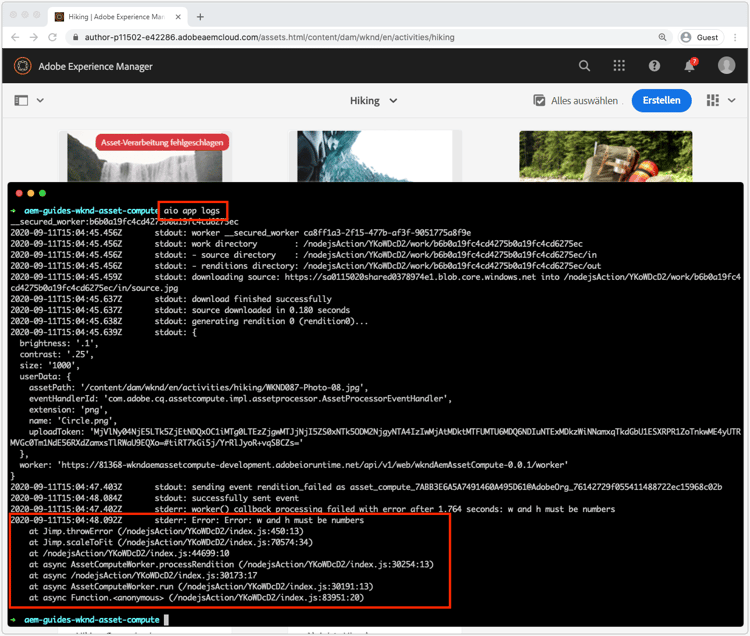Select the backpack forest asset thumbnail
This screenshot has height=636, width=750.
click(x=606, y=156)
